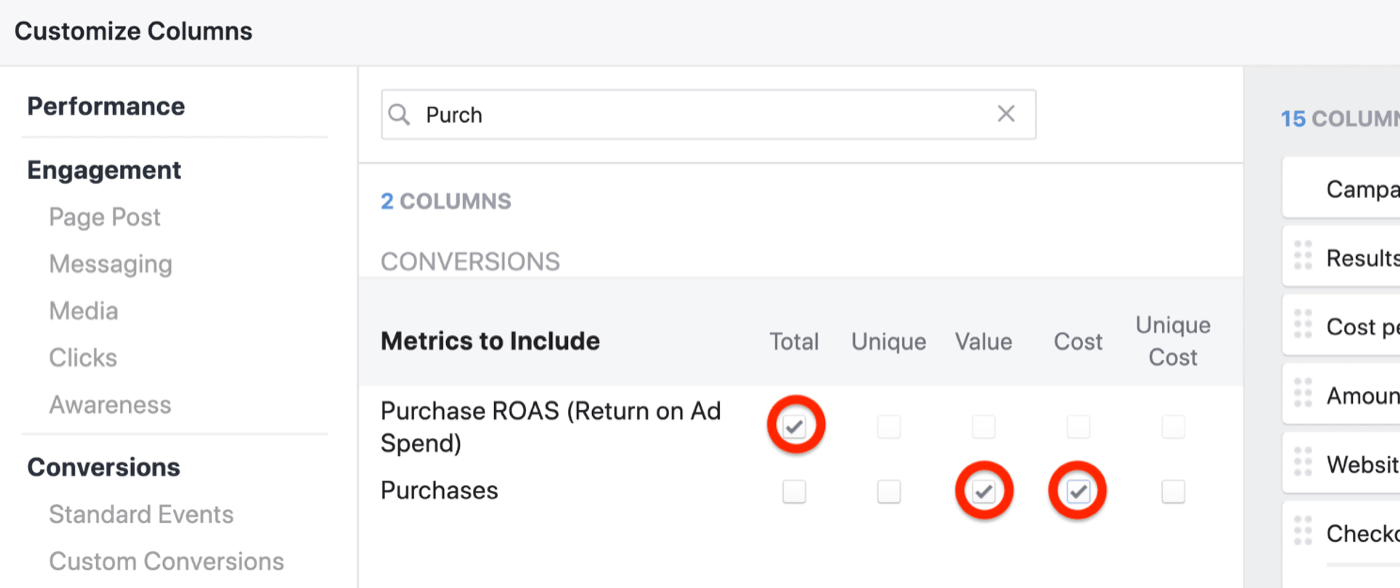Clear the search using the X icon
This screenshot has width=1400, height=588.
point(1005,114)
